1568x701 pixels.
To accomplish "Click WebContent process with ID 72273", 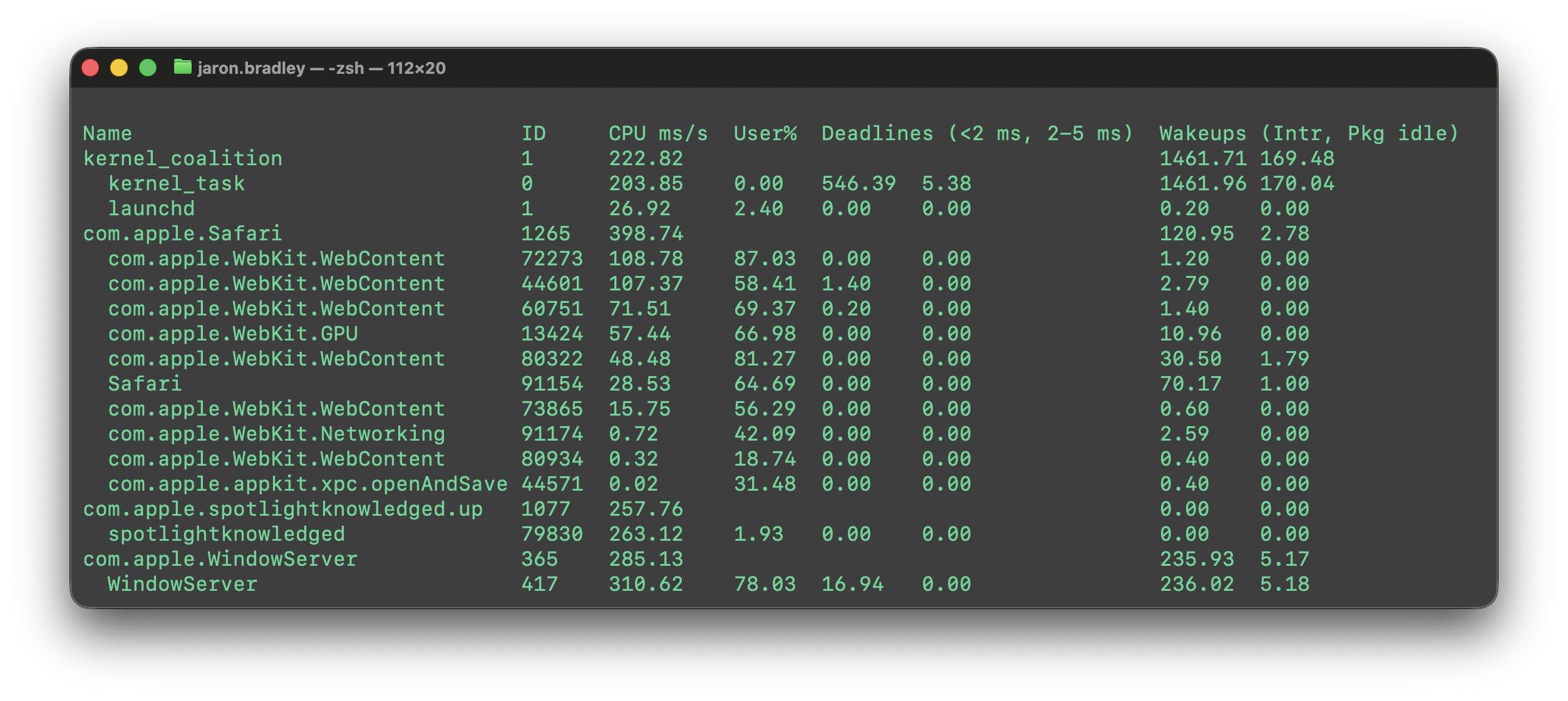I will pyautogui.click(x=276, y=258).
